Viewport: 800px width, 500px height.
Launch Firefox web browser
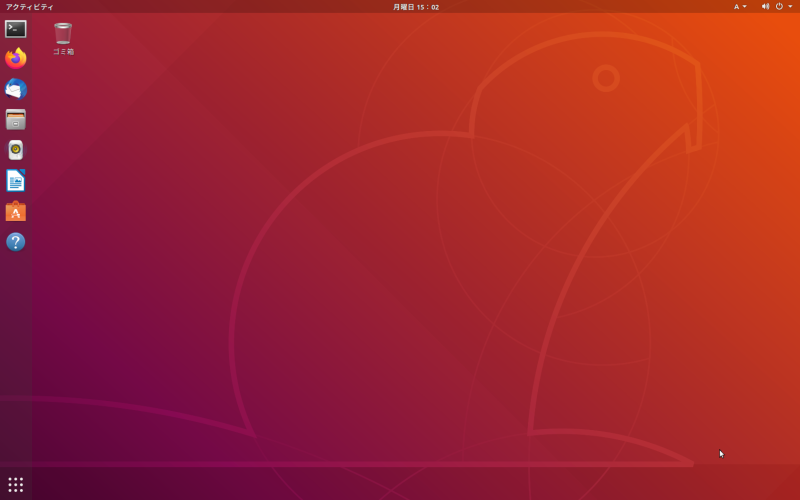[x=15, y=59]
